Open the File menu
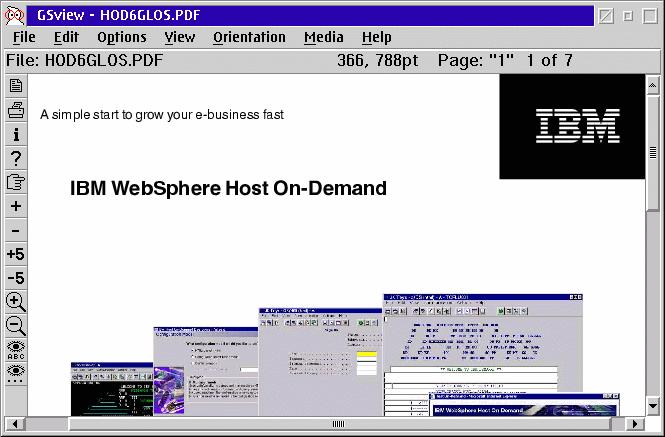Image resolution: width=665 pixels, height=437 pixels. coord(24,37)
